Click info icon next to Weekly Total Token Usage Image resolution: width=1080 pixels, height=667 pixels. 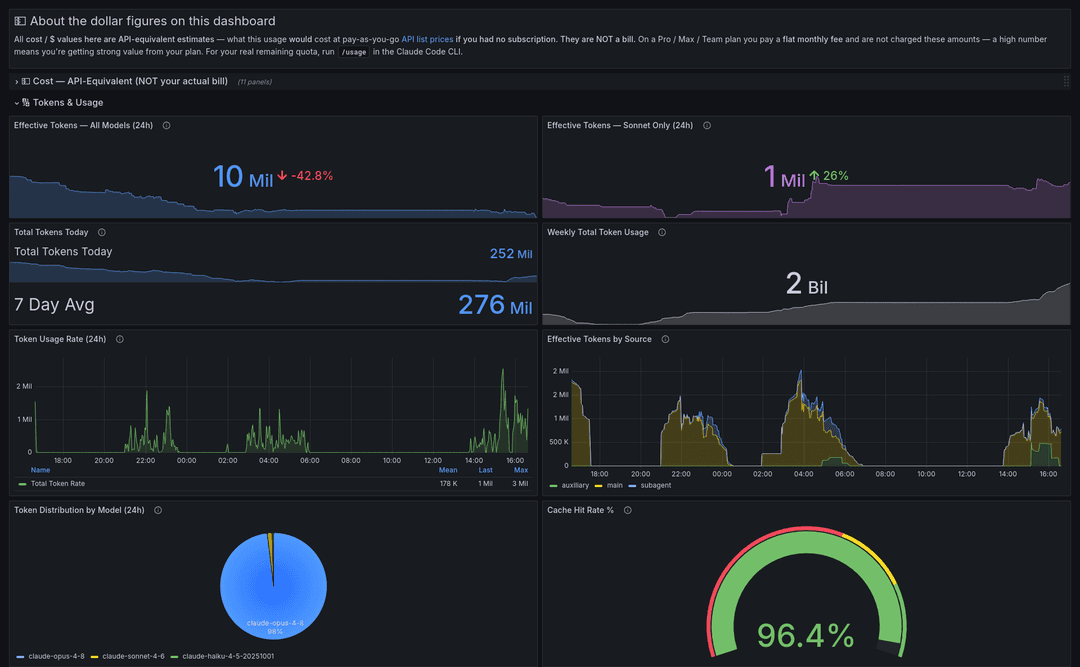(x=662, y=232)
